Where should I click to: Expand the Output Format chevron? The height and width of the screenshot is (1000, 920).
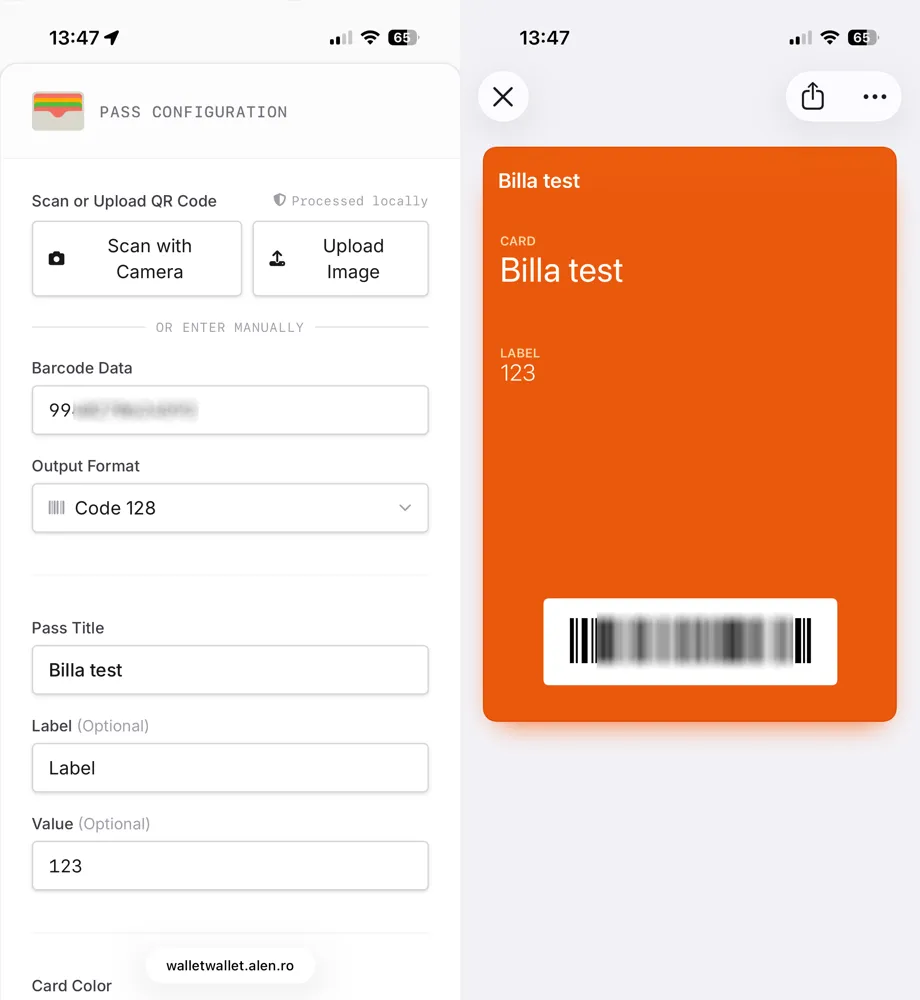[x=405, y=508]
